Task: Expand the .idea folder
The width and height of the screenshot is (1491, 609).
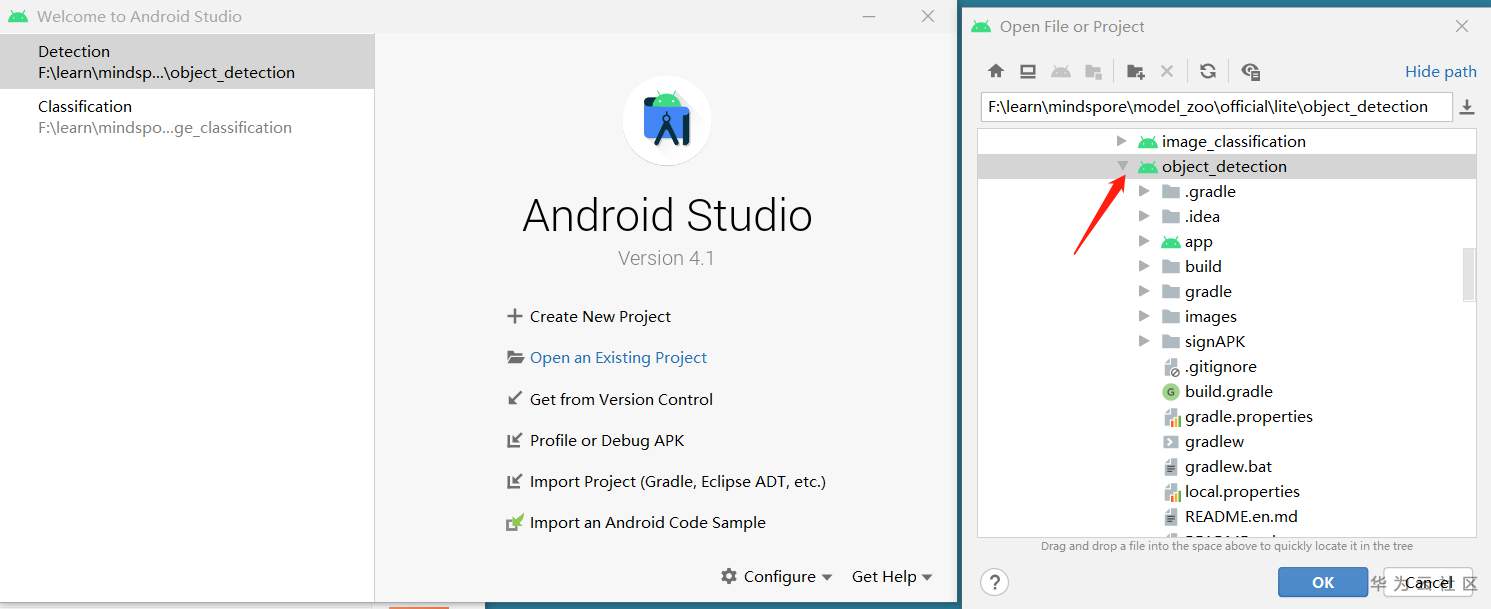Action: pyautogui.click(x=1145, y=217)
